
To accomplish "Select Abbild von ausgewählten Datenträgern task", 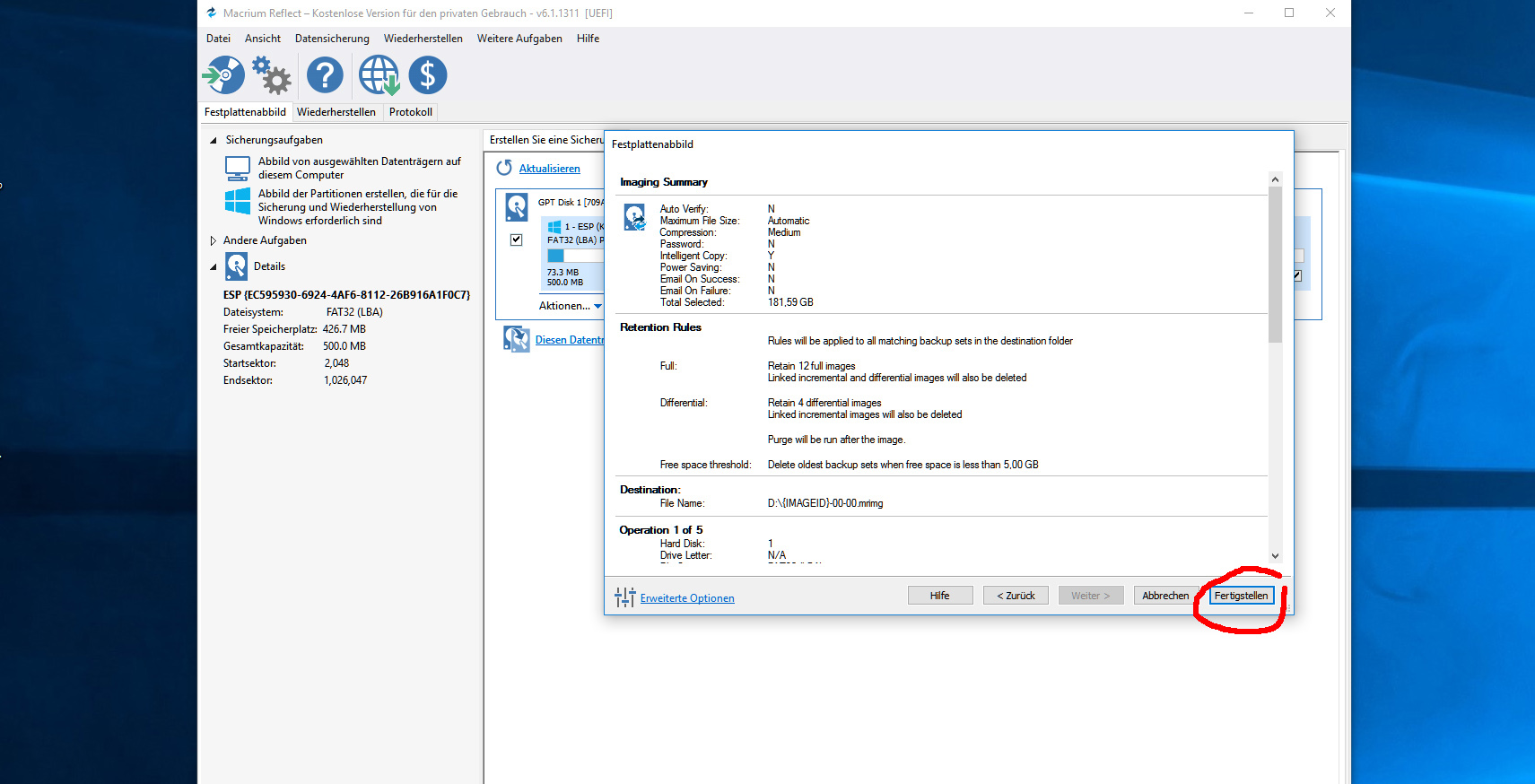I will [x=360, y=168].
